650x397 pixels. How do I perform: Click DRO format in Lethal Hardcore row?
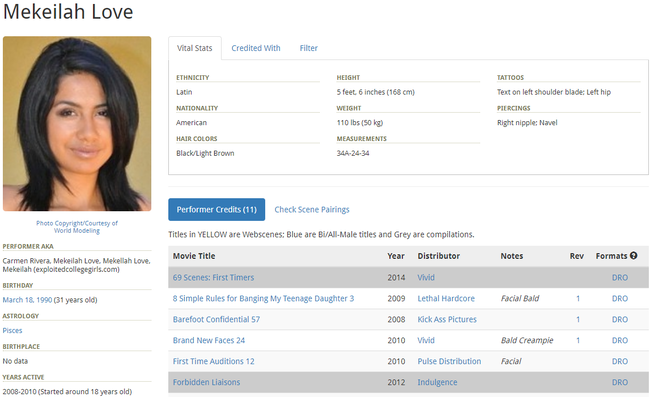(x=620, y=298)
